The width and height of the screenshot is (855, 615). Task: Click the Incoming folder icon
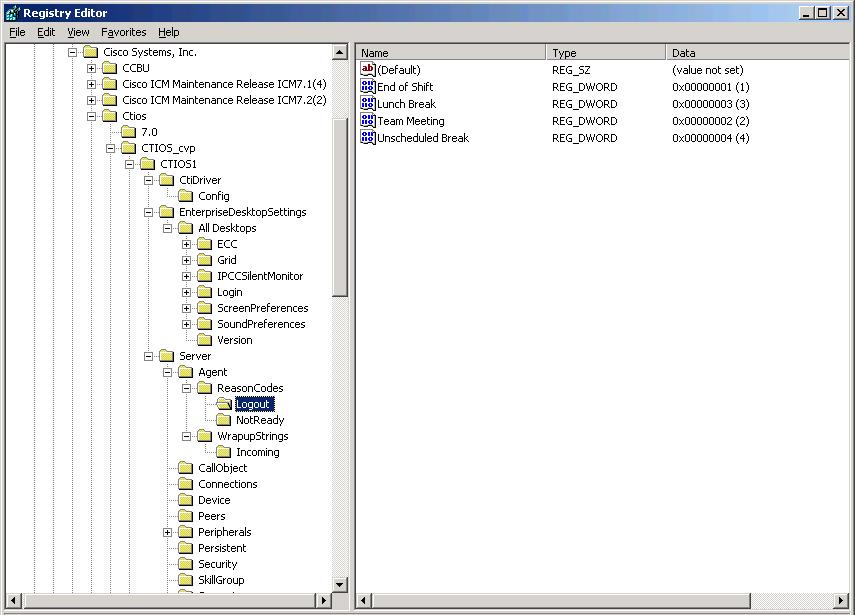click(224, 452)
